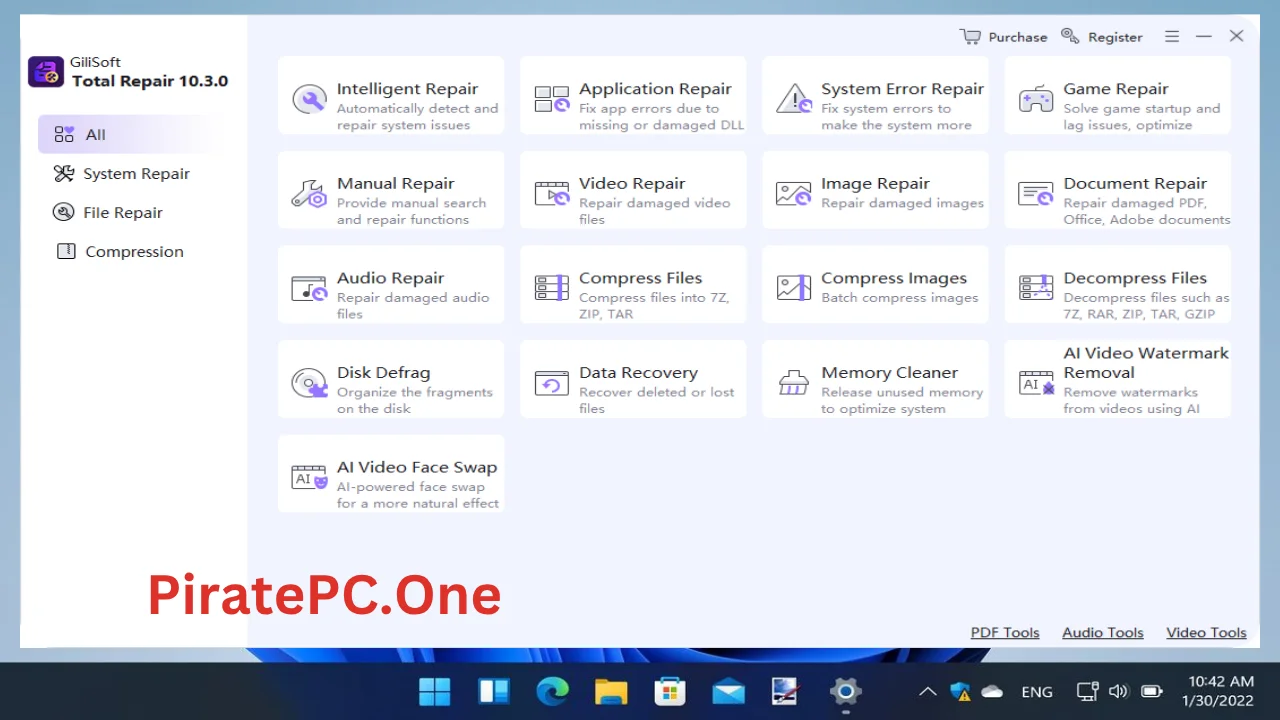
Task: Open the Data Recovery icon
Action: (x=551, y=383)
